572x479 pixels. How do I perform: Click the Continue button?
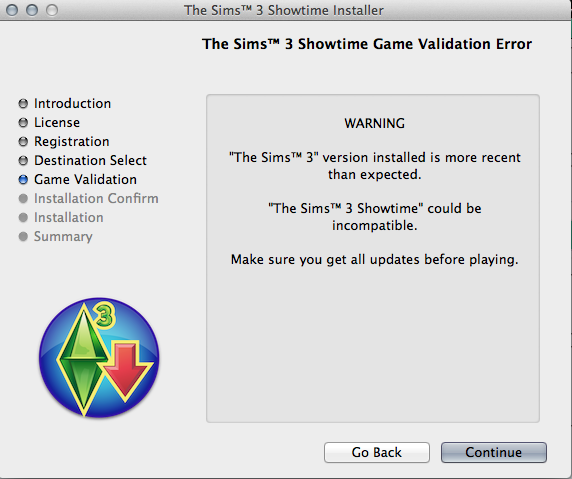point(494,452)
